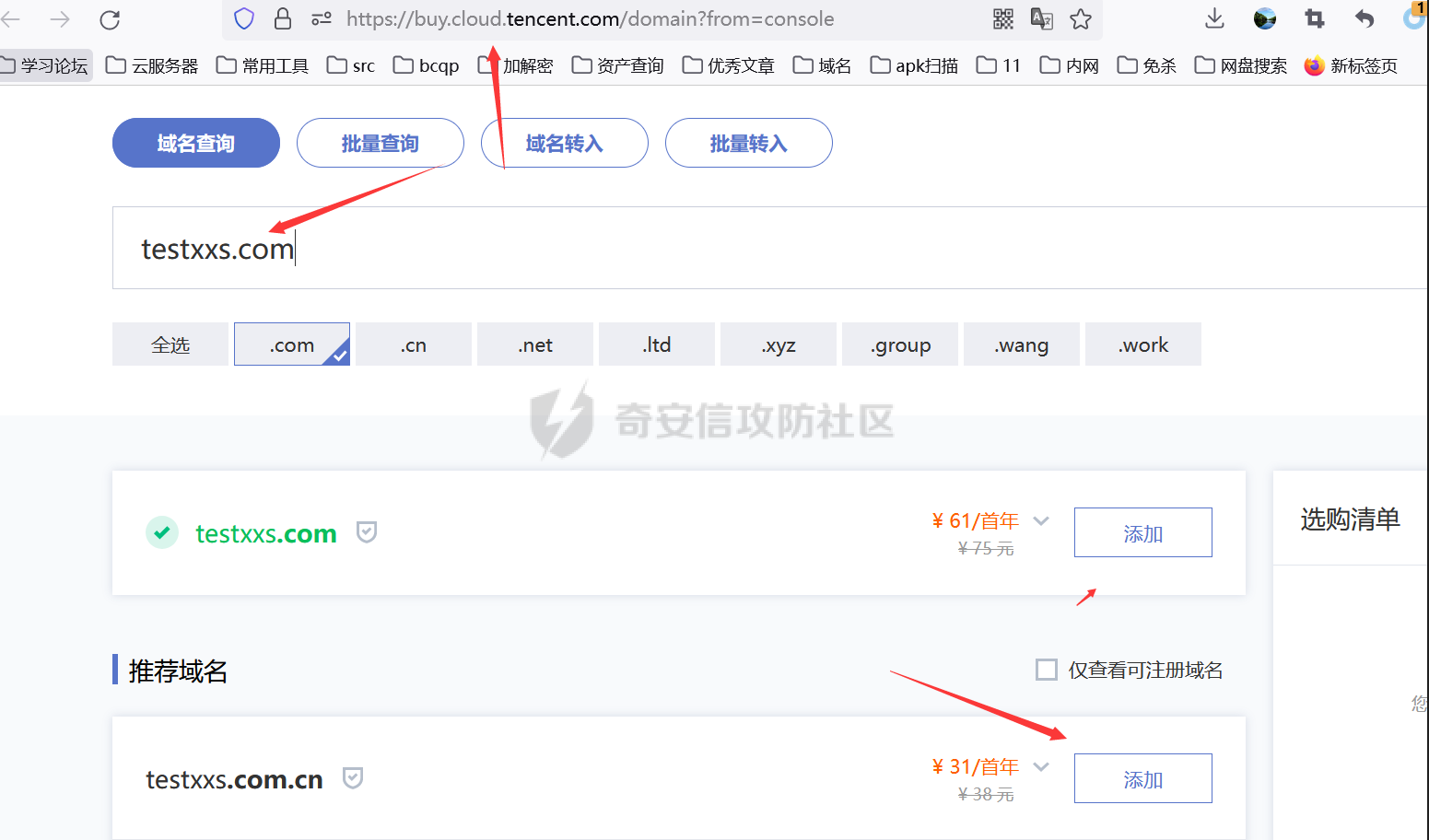Click the browser address bar URL
Screen dimensions: 1429x840
pos(591,18)
